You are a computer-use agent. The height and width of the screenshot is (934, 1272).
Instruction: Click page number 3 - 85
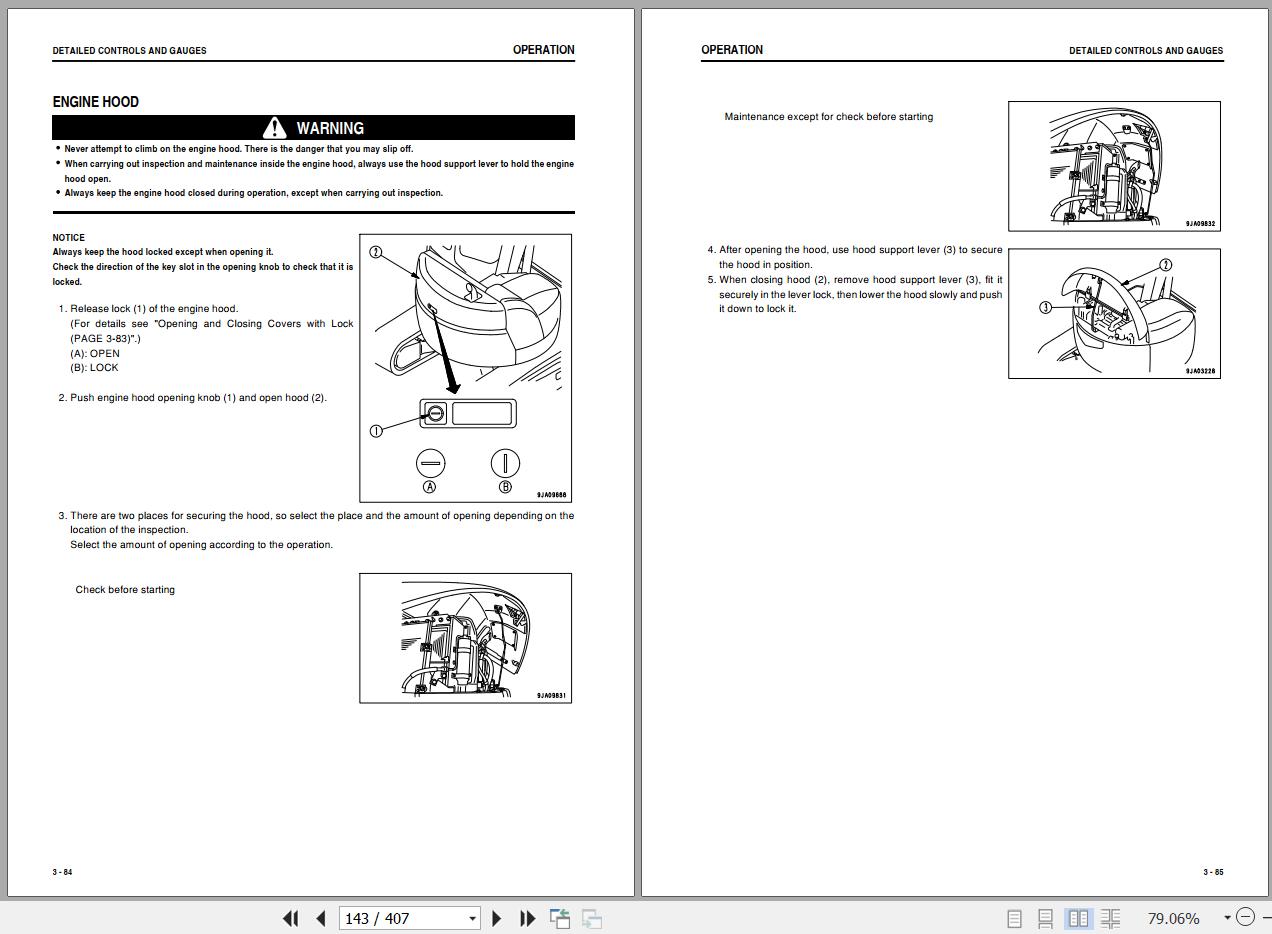(1213, 872)
